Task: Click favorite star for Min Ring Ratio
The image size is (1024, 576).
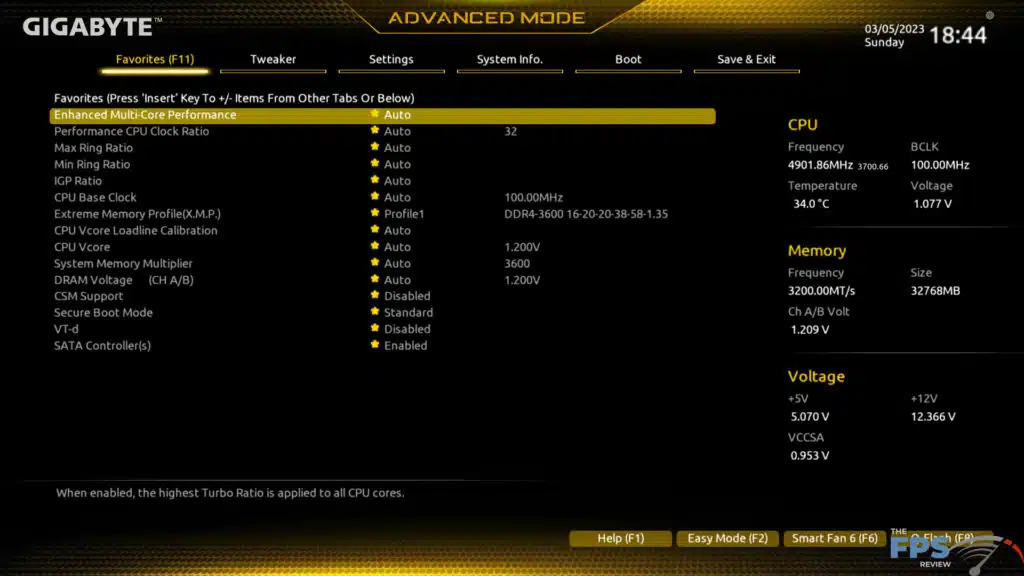Action: pos(375,164)
